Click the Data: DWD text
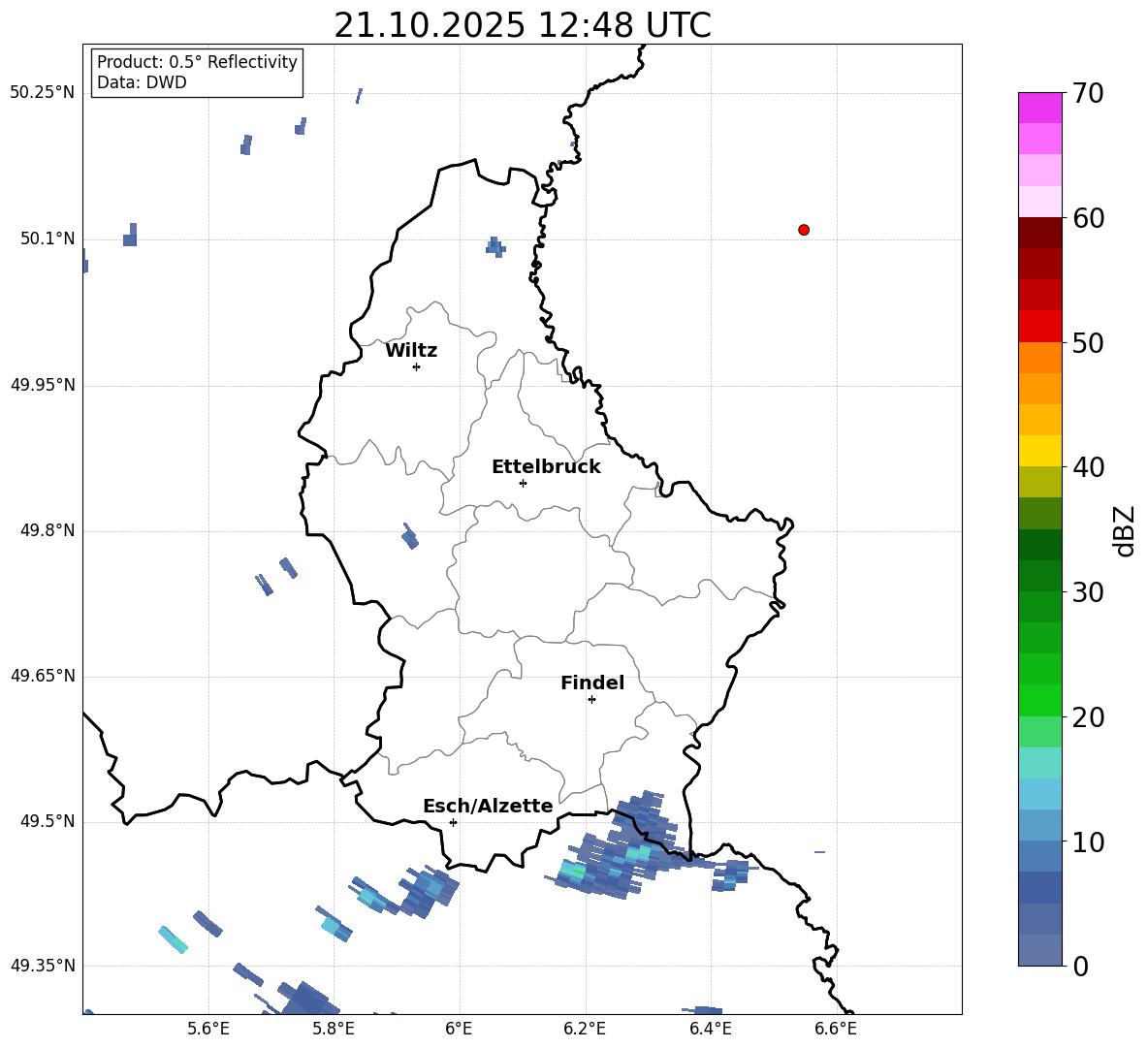 [x=142, y=82]
